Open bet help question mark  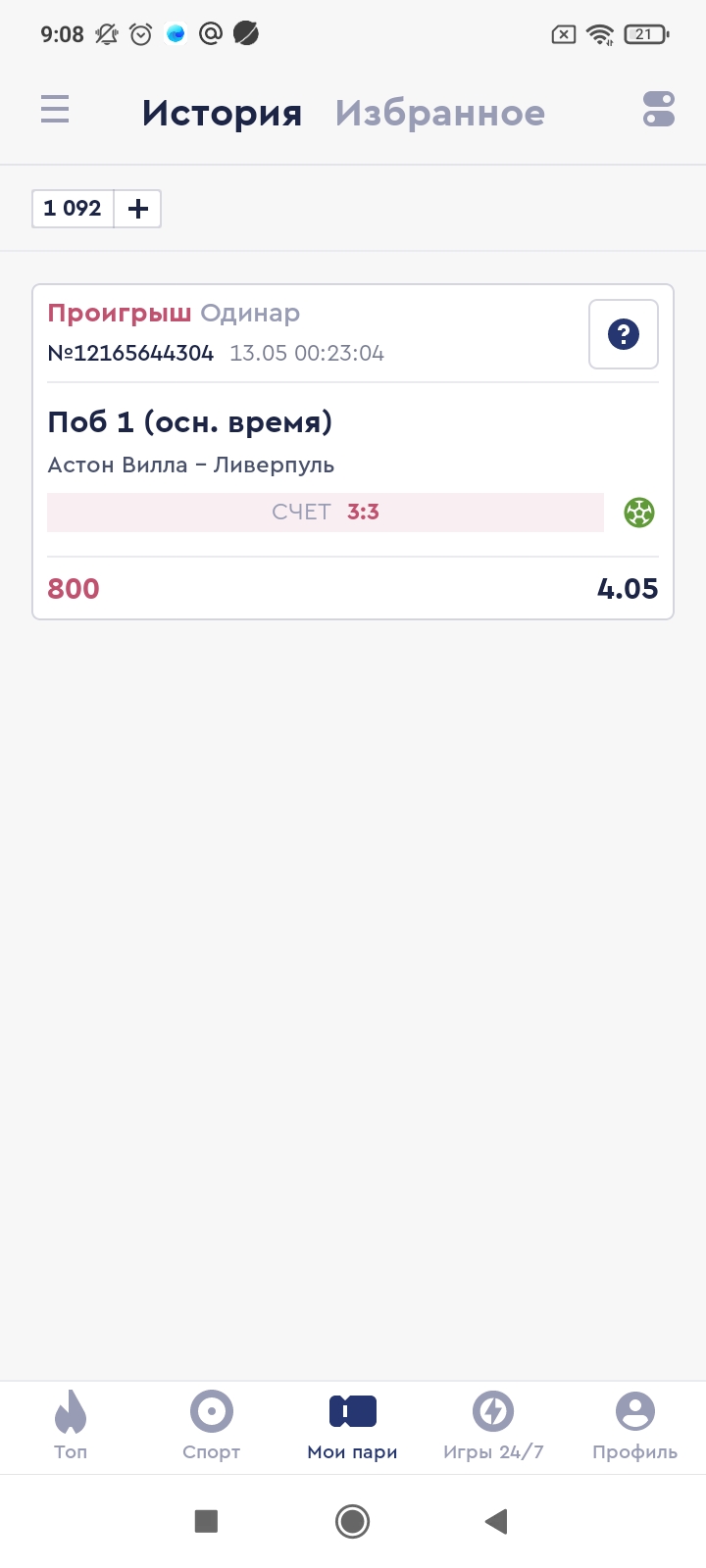(x=623, y=334)
